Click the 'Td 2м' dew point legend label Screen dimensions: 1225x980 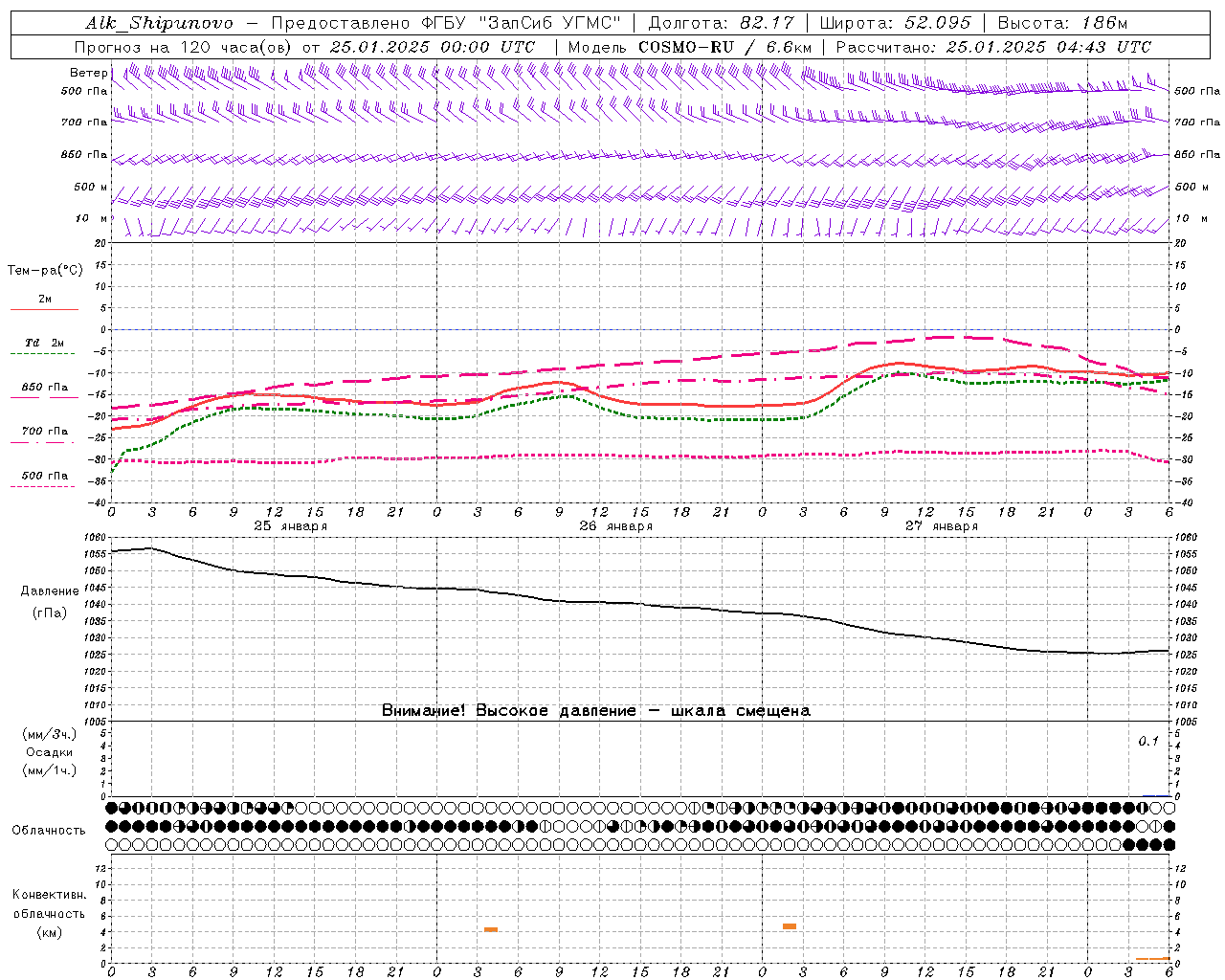[44, 343]
